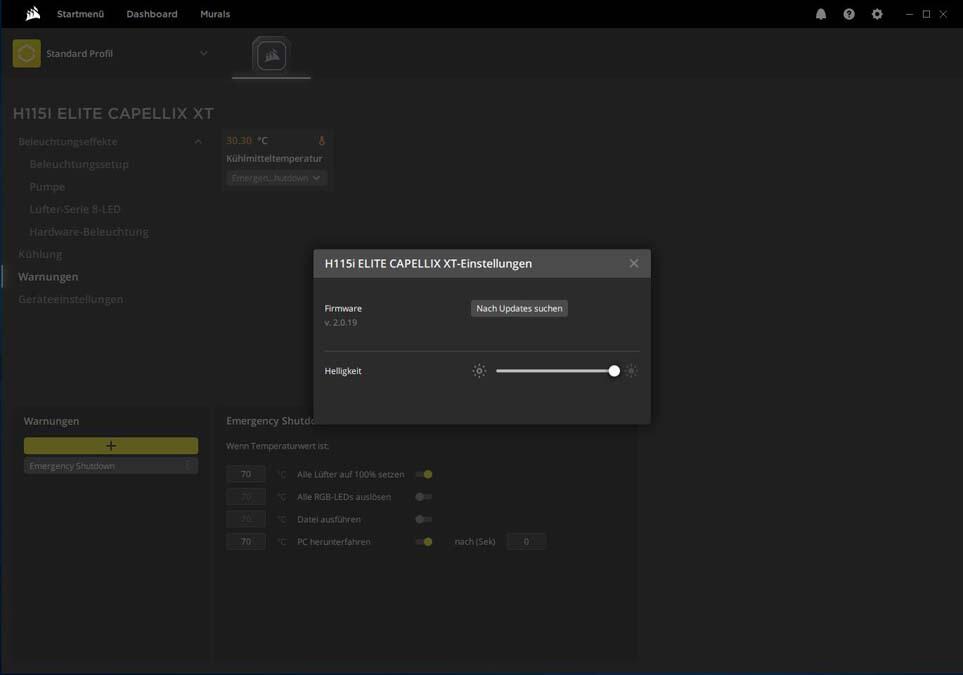Screen dimensions: 963x675
Task: Click the H115I ELITE CAPELLIX XT heading
Action: pyautogui.click(x=114, y=114)
